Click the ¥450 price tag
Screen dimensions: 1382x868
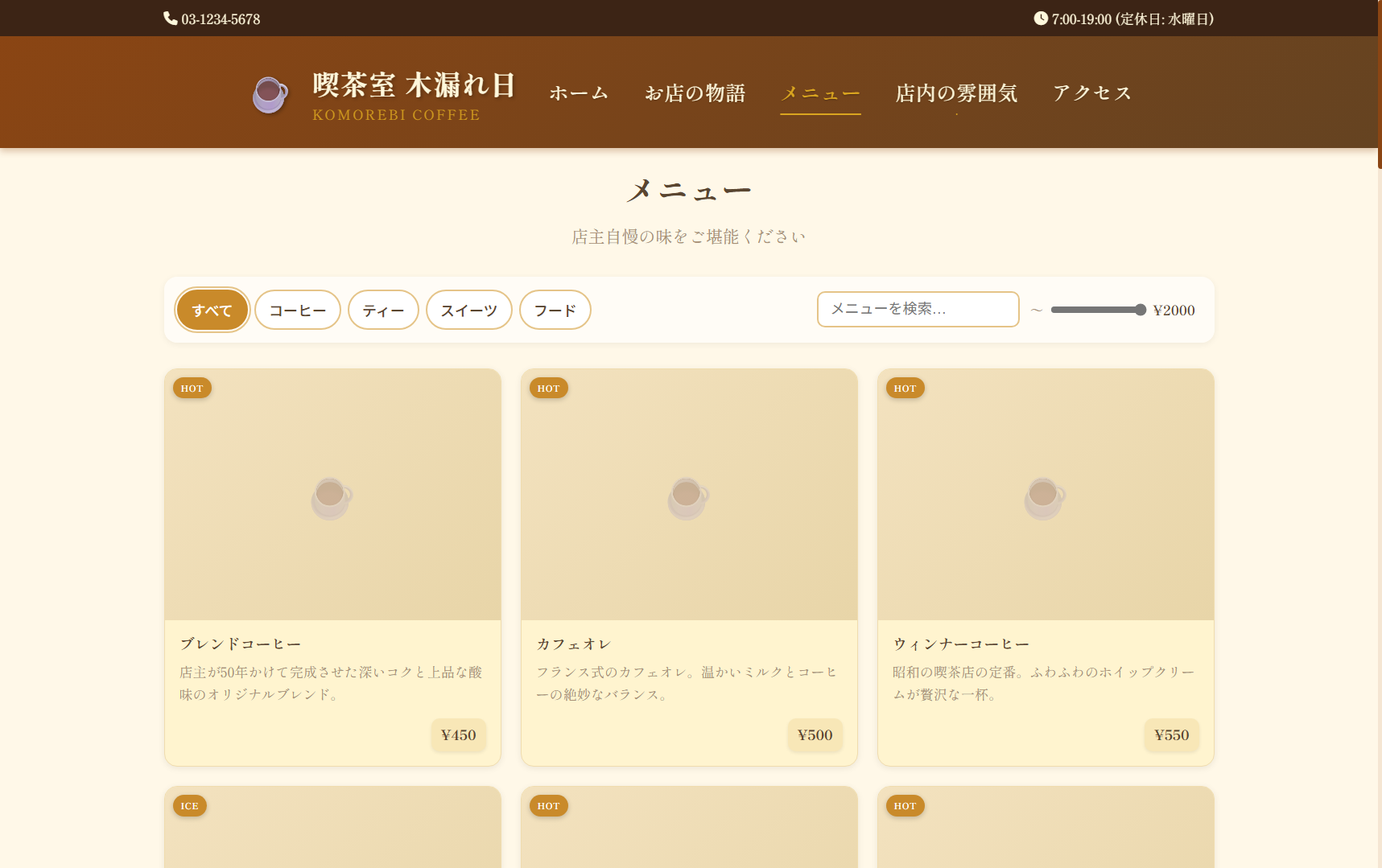(x=459, y=735)
